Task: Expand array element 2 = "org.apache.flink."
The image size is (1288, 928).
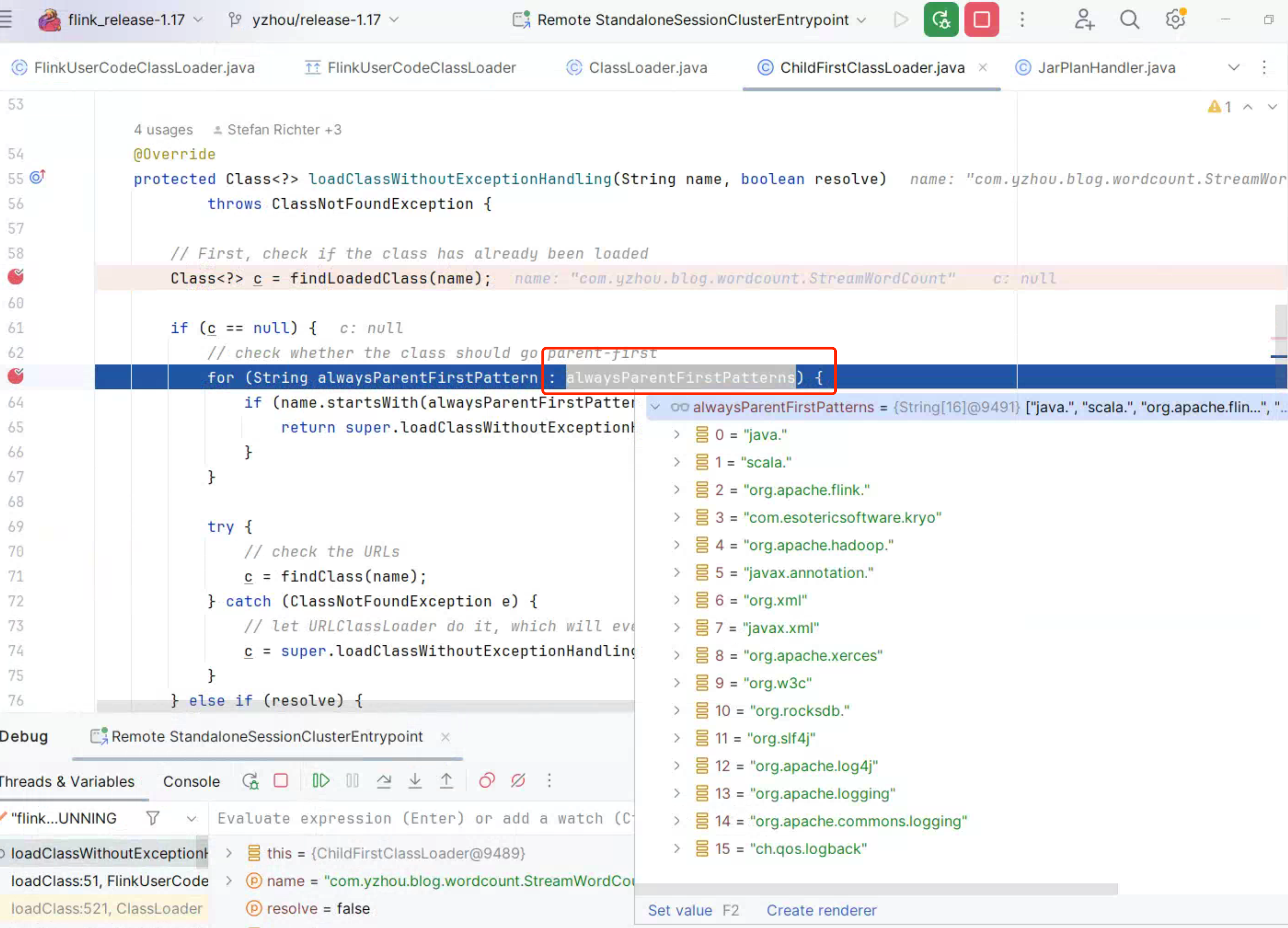Action: pyautogui.click(x=676, y=490)
